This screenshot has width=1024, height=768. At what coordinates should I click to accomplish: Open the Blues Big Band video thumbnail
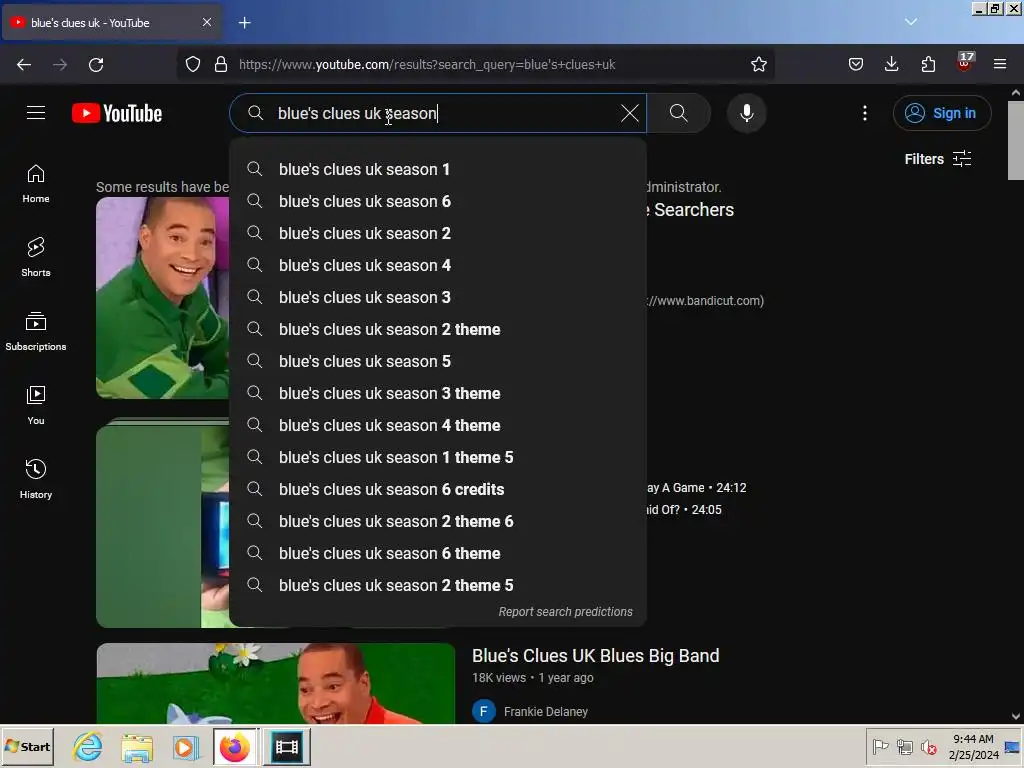pos(276,683)
